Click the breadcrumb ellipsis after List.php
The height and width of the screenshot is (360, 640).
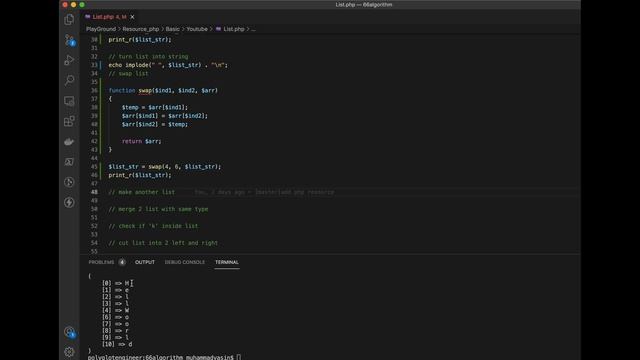coord(253,29)
